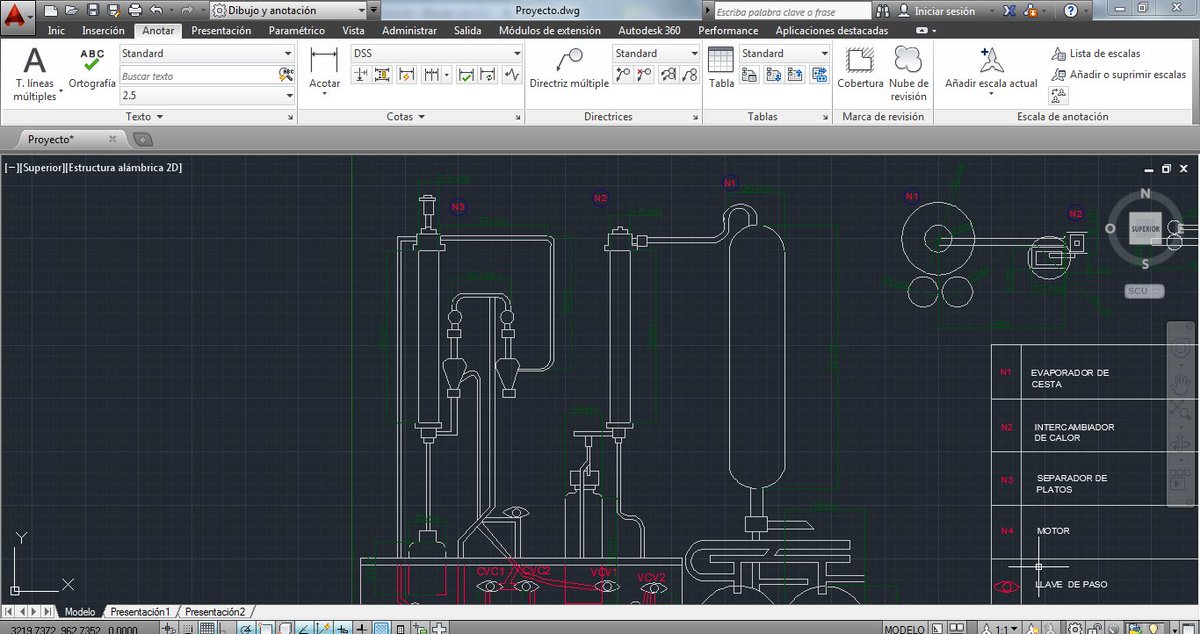Screen dimensions: 1200x634
Task: Undo the last action with the back arrow
Action: tap(156, 11)
